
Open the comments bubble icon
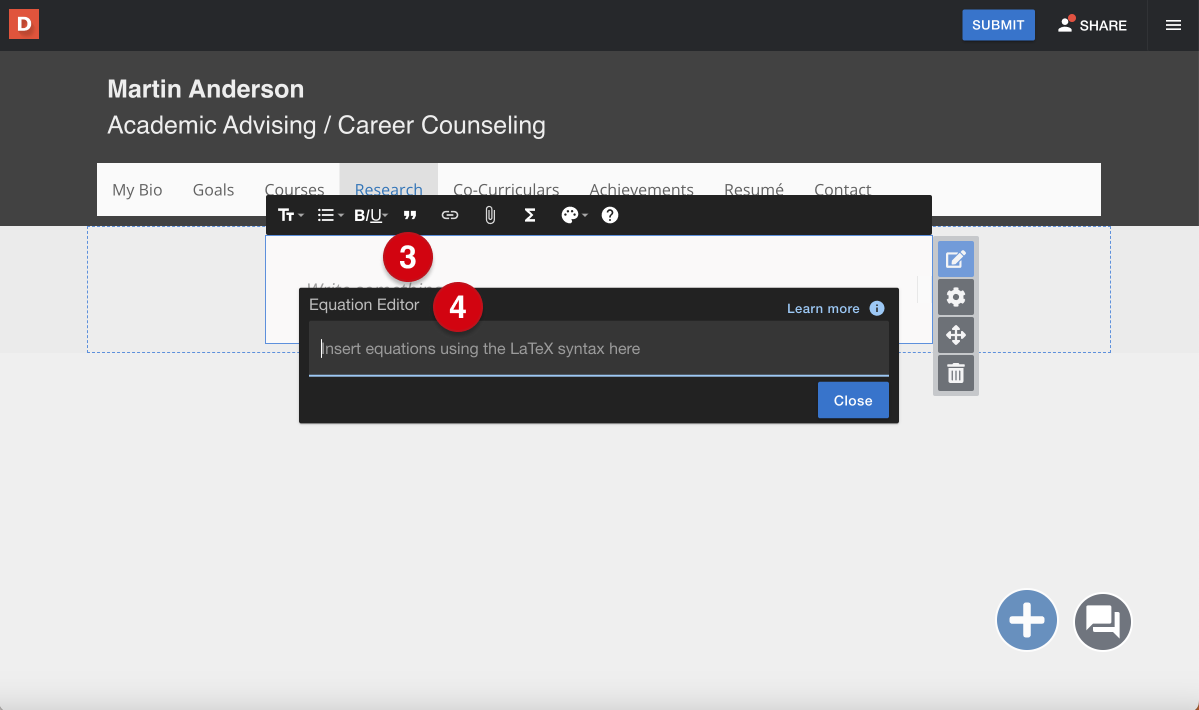(x=1102, y=621)
